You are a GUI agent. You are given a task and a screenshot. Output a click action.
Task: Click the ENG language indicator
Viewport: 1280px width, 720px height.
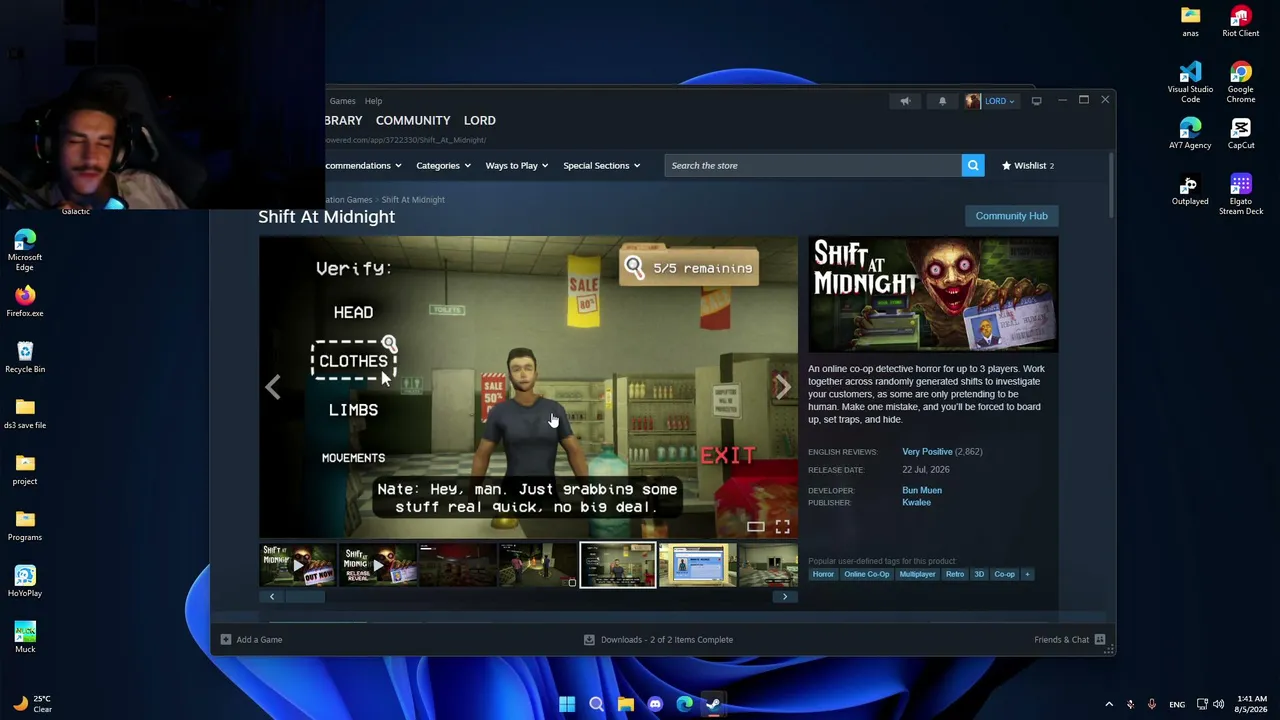click(x=1177, y=704)
